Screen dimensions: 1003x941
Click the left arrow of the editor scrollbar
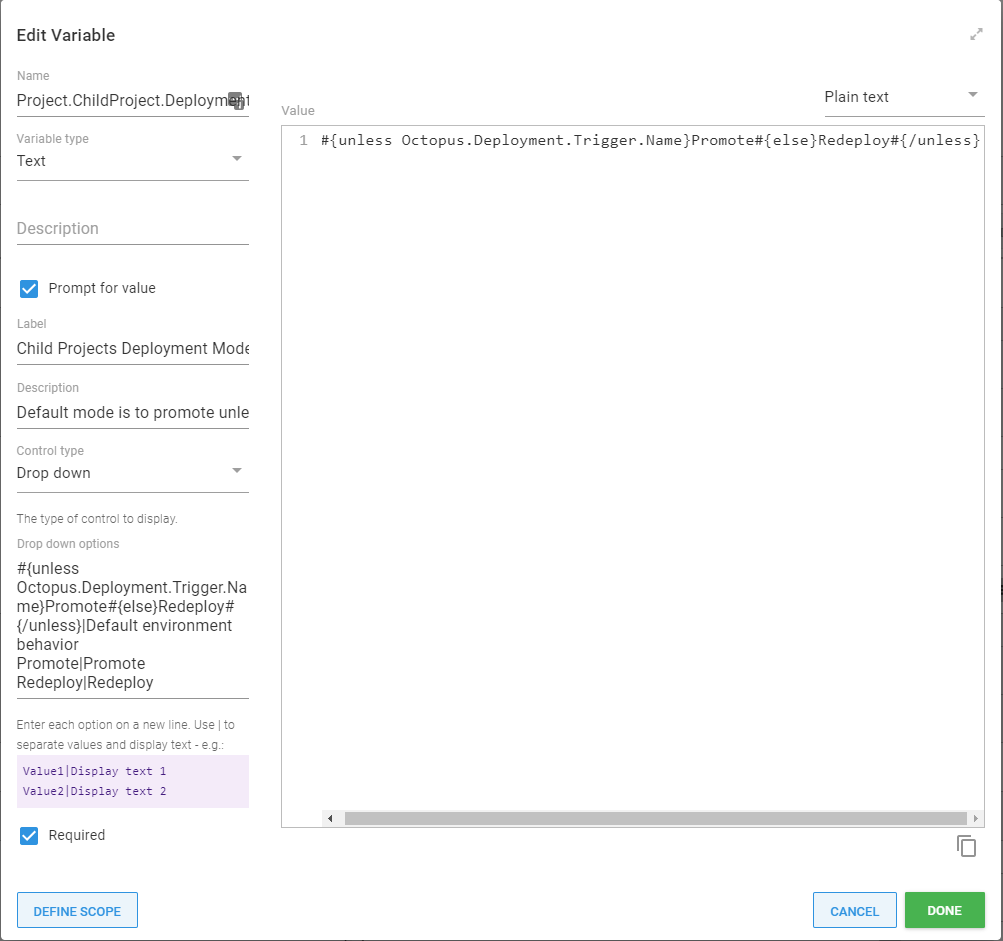point(330,818)
